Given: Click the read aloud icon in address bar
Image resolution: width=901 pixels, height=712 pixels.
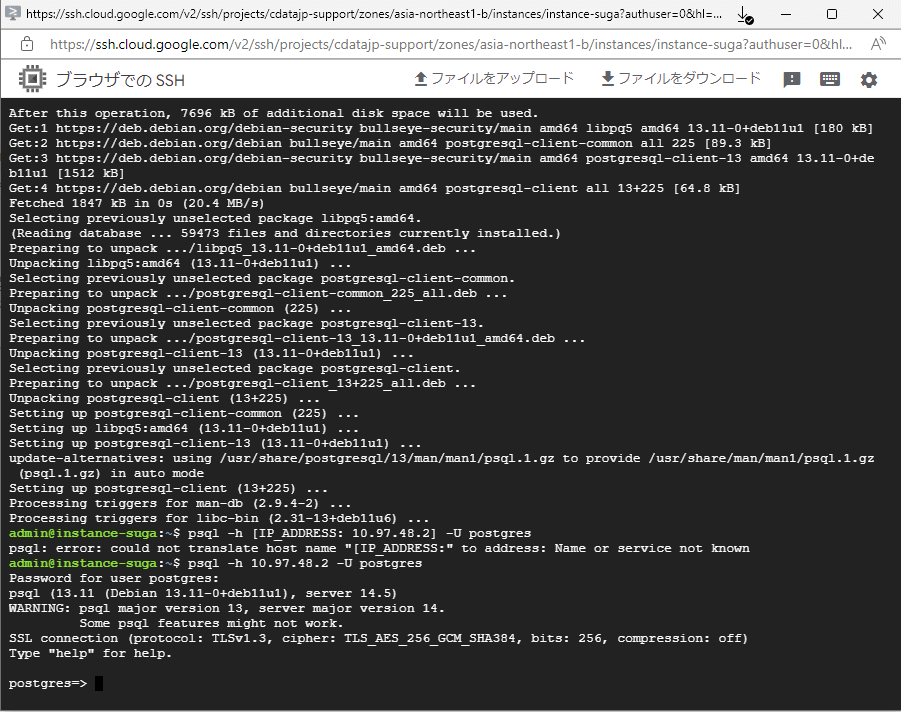Looking at the screenshot, I should coord(877,44).
